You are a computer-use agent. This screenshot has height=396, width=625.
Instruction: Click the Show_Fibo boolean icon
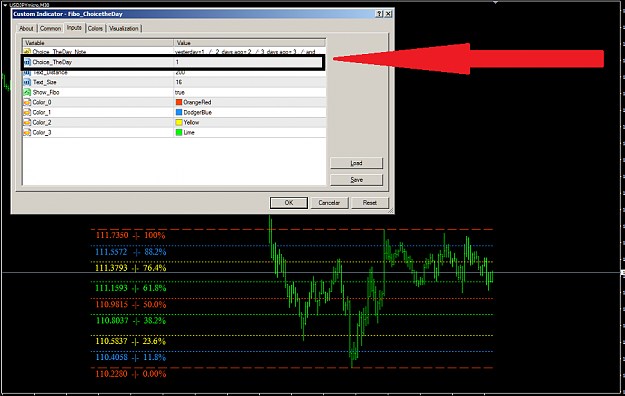(x=27, y=92)
